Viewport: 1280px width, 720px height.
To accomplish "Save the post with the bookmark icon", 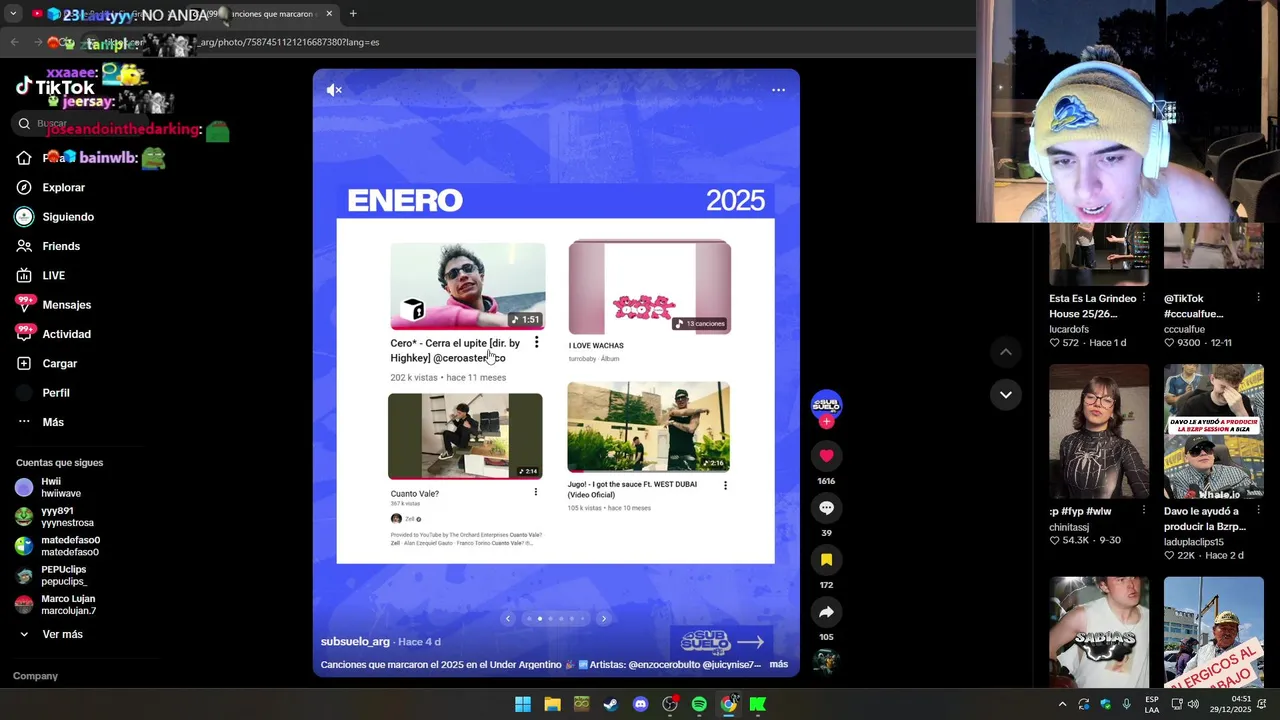I will tap(826, 560).
